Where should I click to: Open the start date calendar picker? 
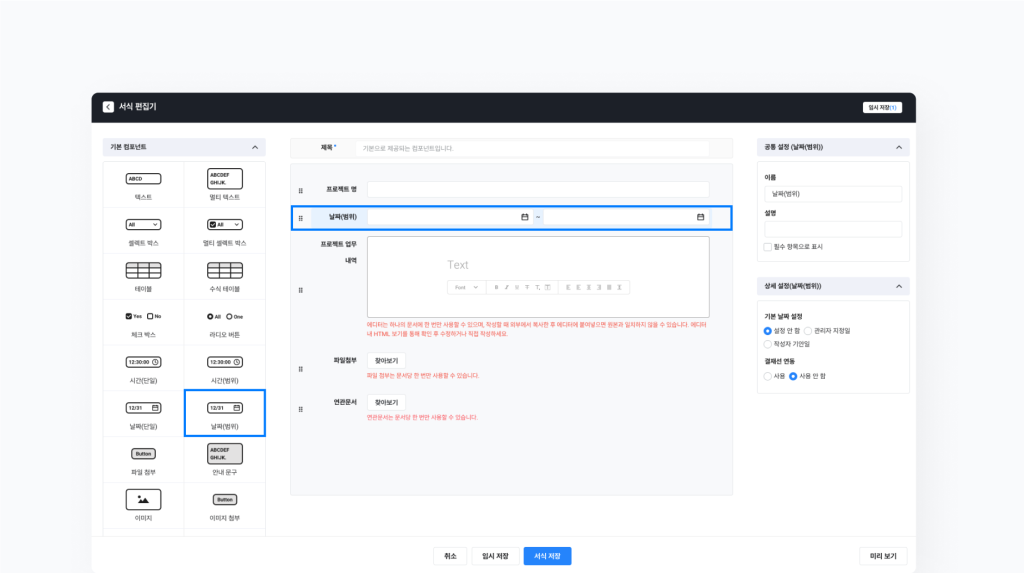tap(524, 217)
